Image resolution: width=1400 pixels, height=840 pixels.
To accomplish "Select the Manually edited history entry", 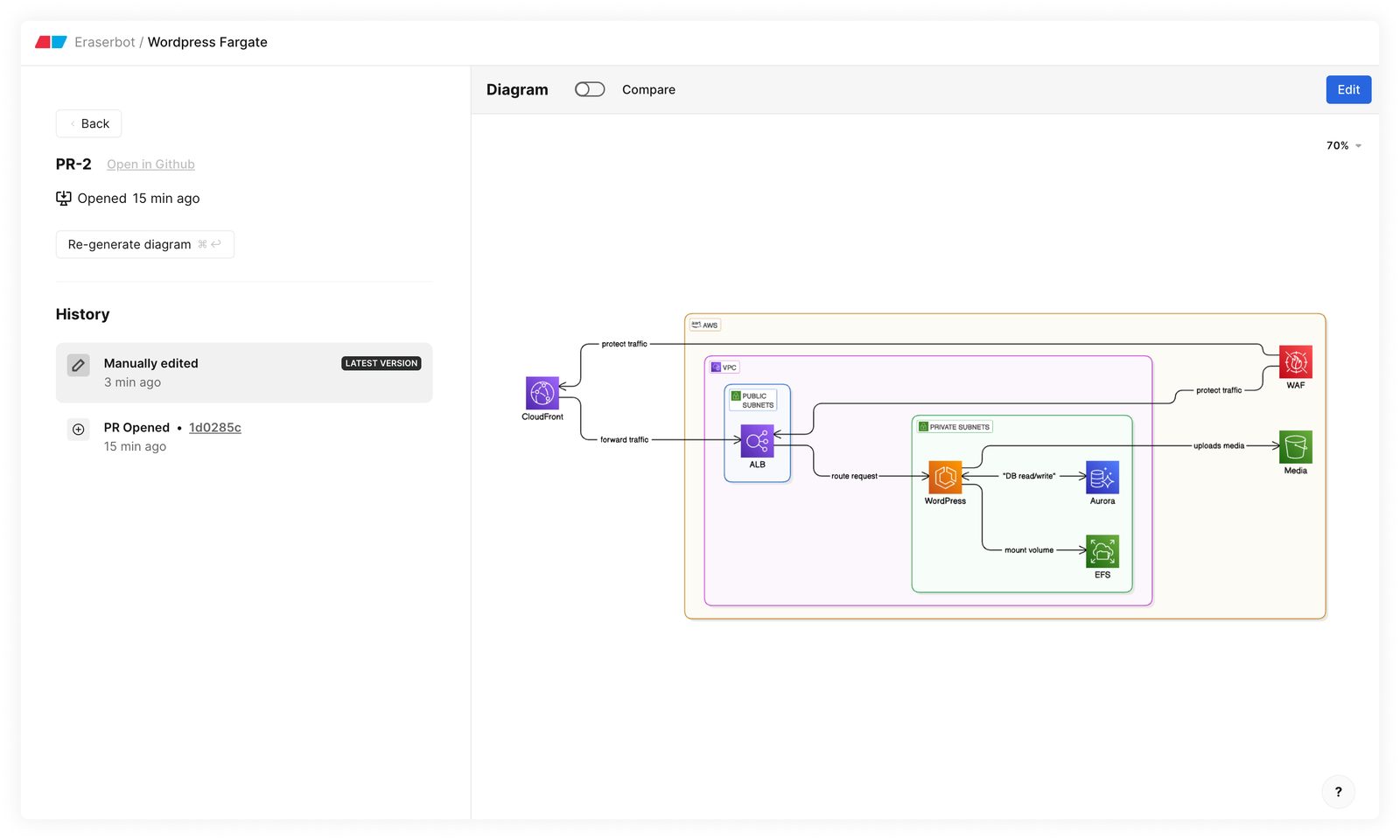I will 244,373.
